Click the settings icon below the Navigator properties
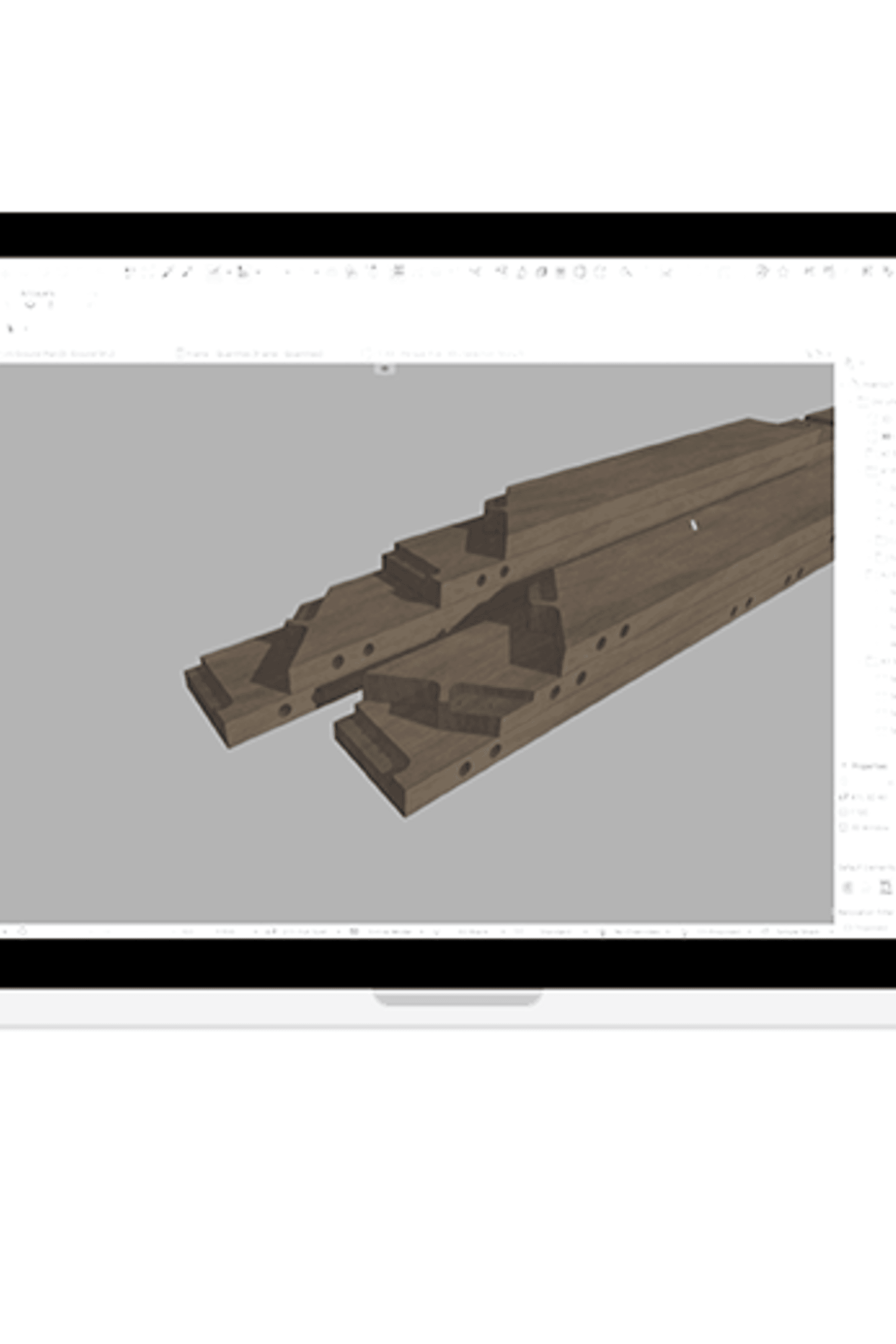Image resolution: width=896 pixels, height=1344 pixels. (847, 888)
